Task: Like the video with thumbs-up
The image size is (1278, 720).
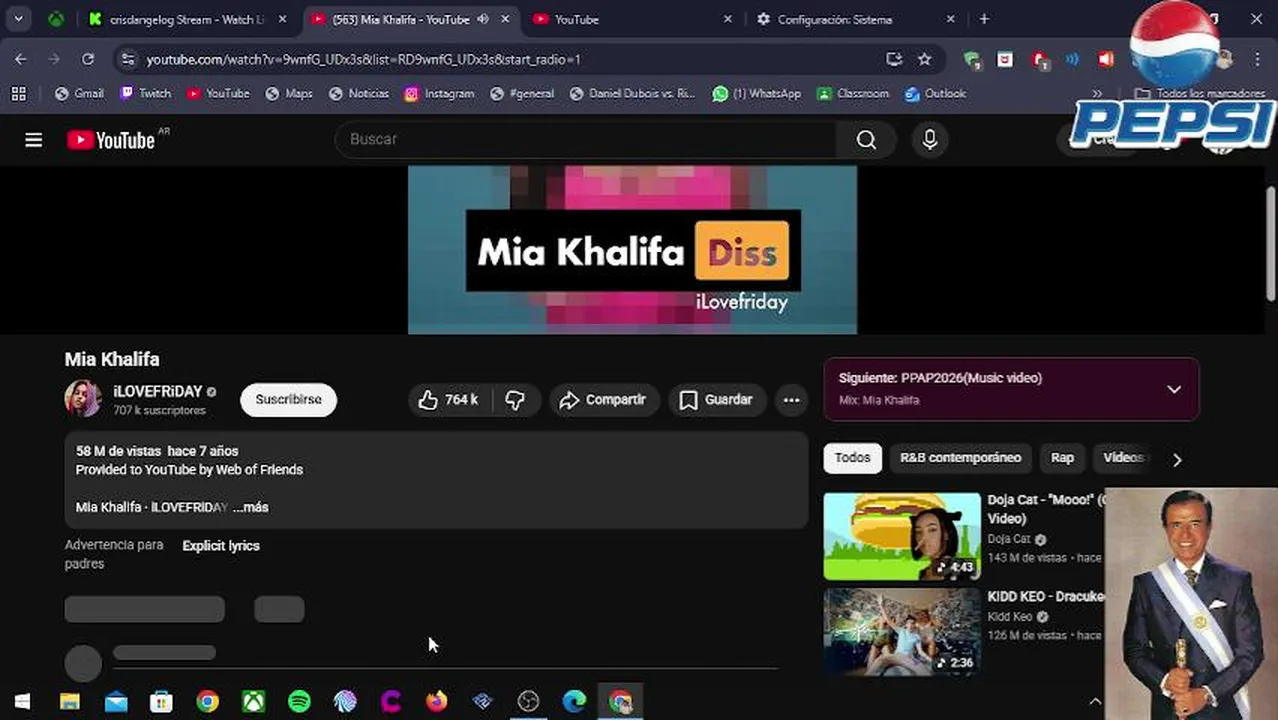Action: coord(447,400)
